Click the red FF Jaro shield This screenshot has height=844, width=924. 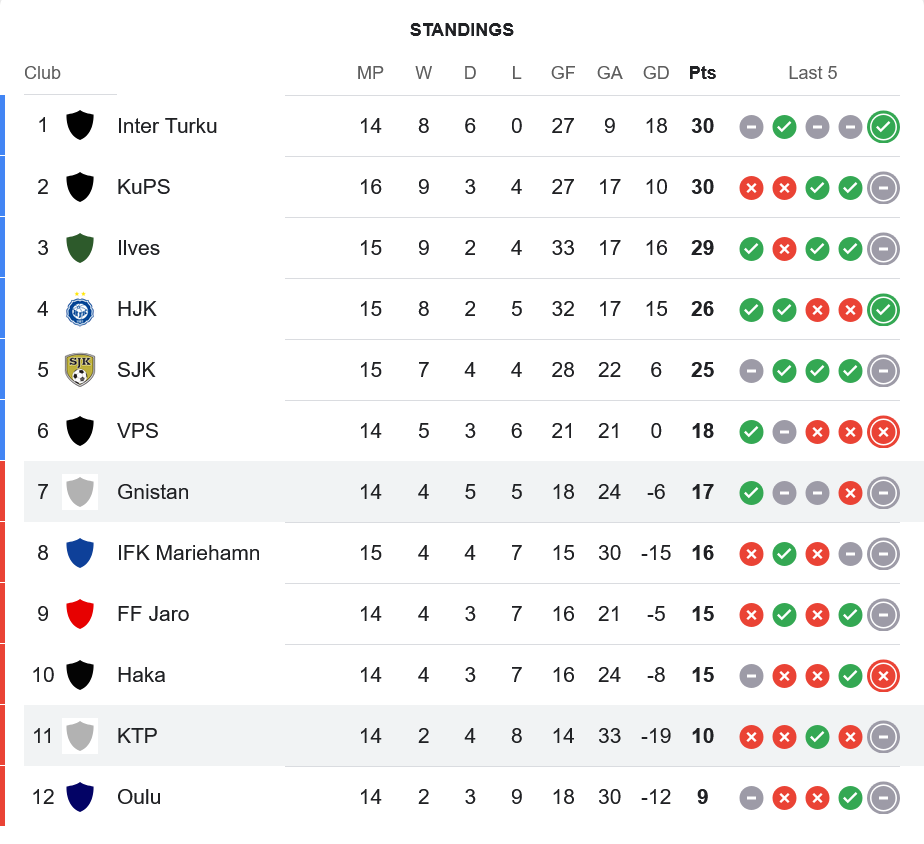pyautogui.click(x=80, y=614)
